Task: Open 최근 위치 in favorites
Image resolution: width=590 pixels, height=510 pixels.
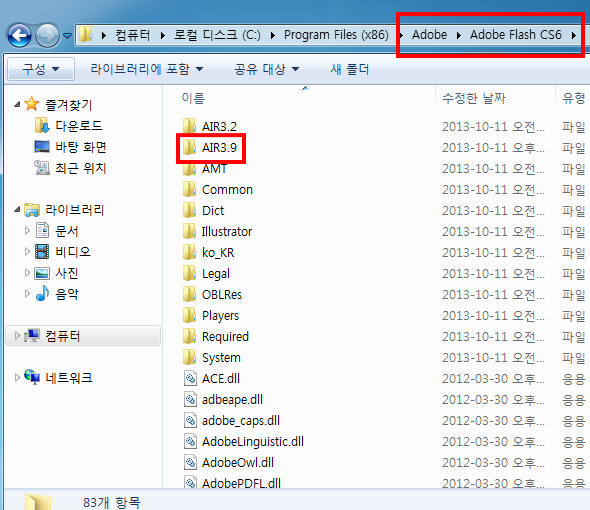Action: [x=81, y=168]
